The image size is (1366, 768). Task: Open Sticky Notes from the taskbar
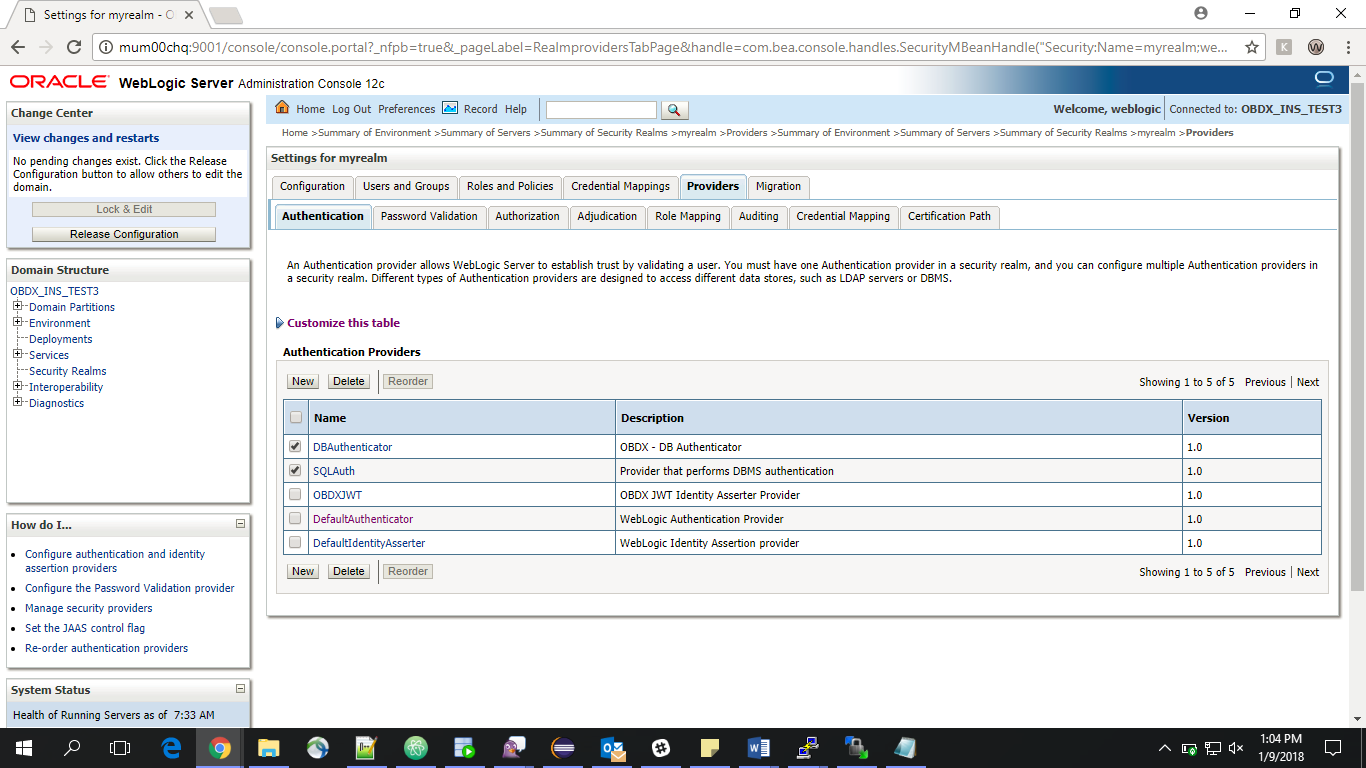710,747
